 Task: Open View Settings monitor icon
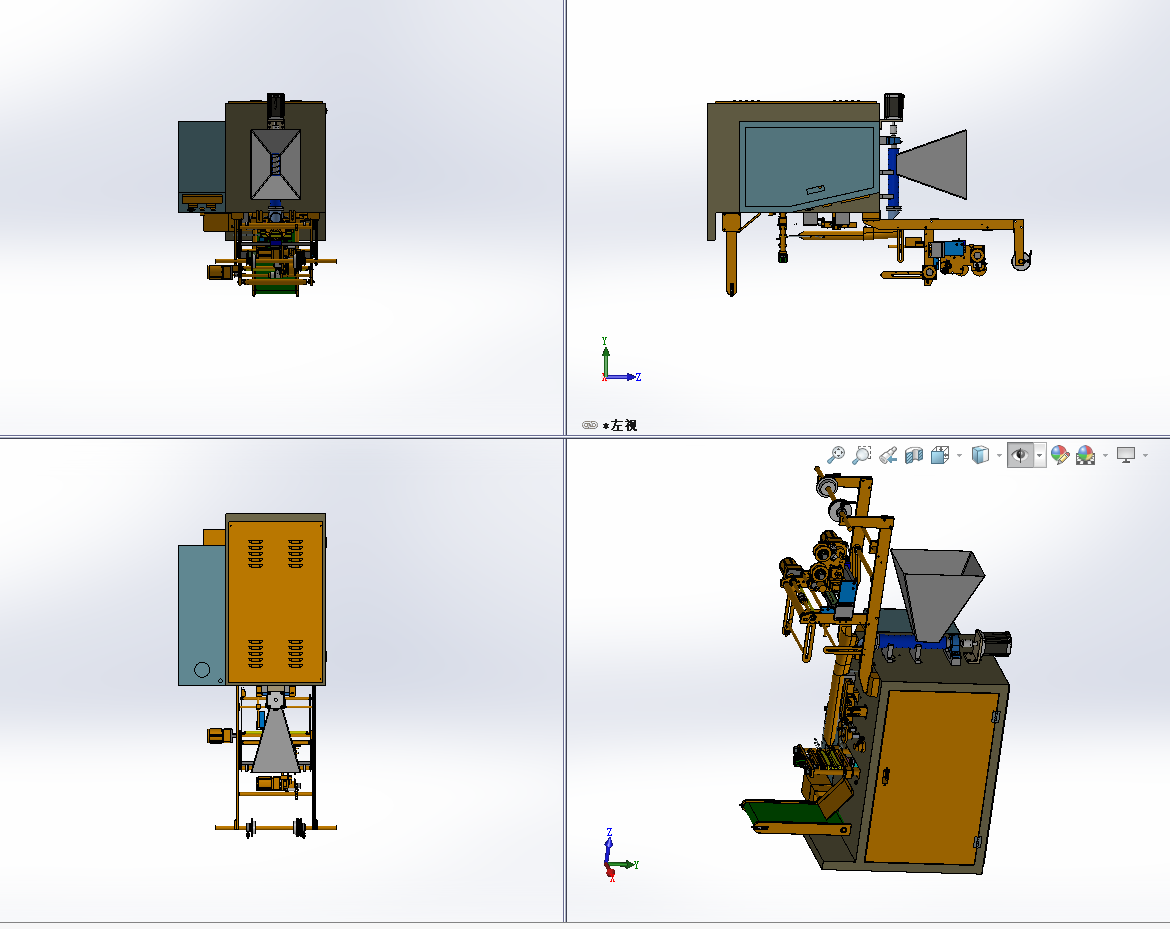[x=1126, y=454]
